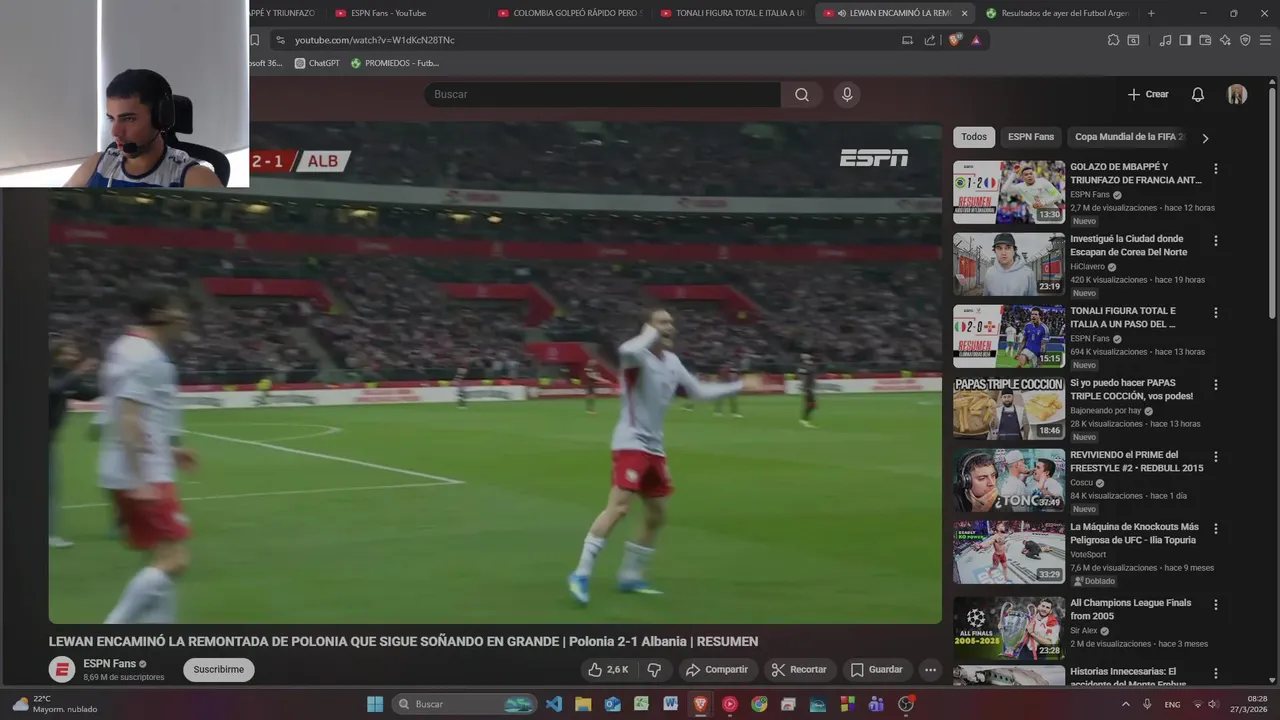Select the ESPN Fans filter chip
This screenshot has width=1280, height=720.
1031,137
